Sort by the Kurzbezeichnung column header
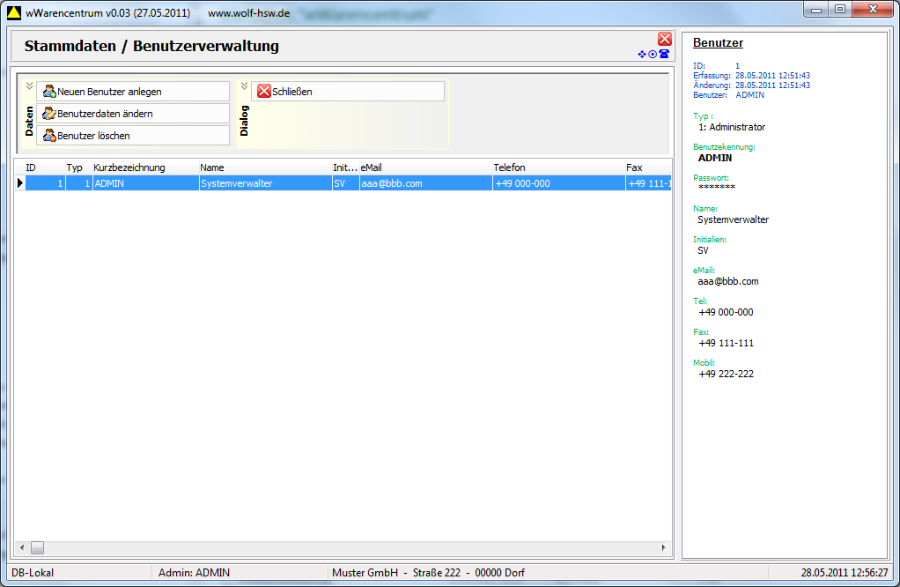The height and width of the screenshot is (587, 900). point(129,168)
